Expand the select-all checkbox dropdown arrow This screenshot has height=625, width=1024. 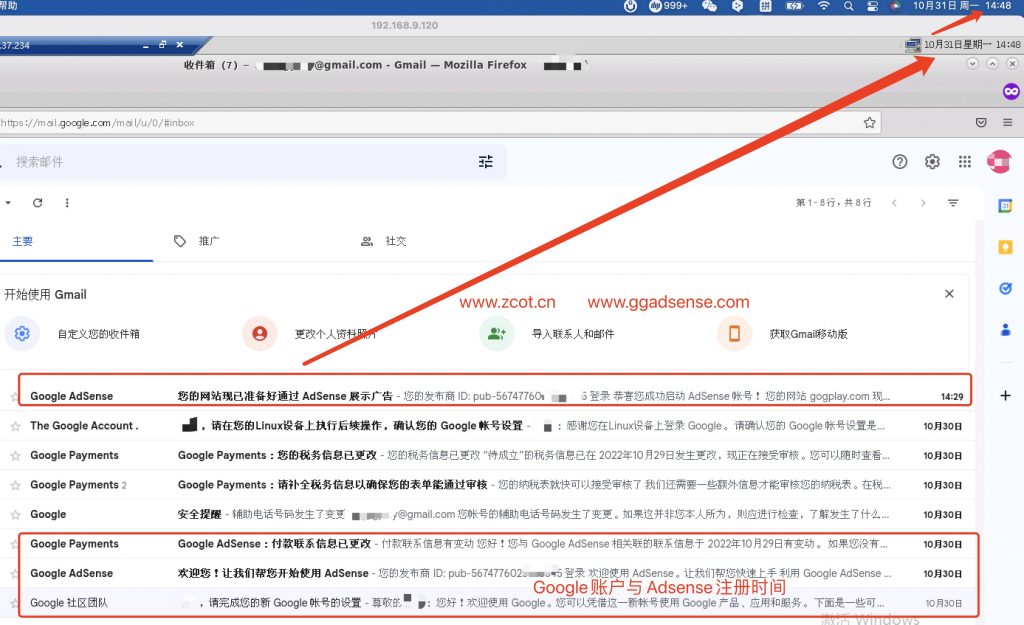(x=8, y=202)
